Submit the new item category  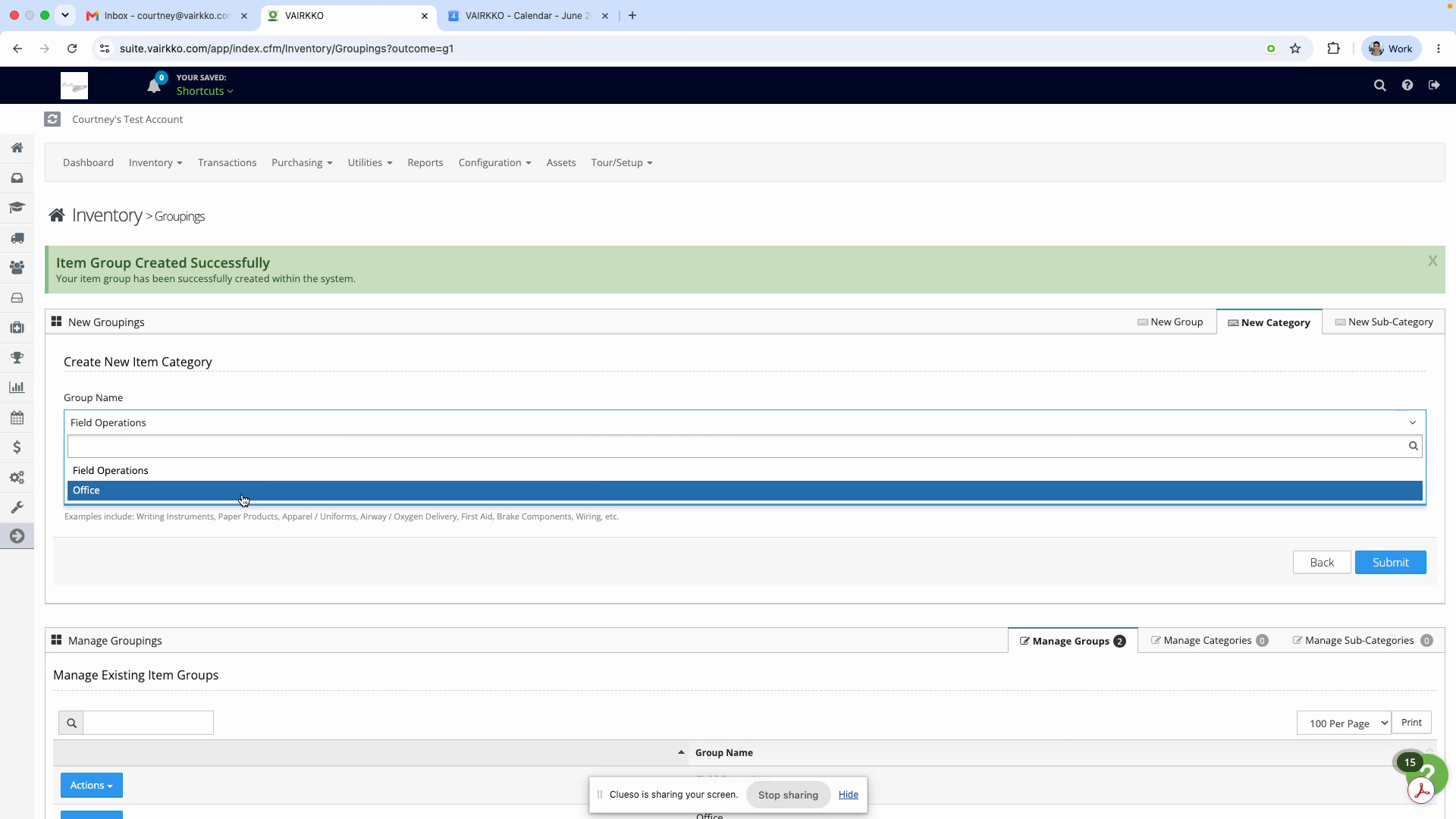[x=1390, y=563]
